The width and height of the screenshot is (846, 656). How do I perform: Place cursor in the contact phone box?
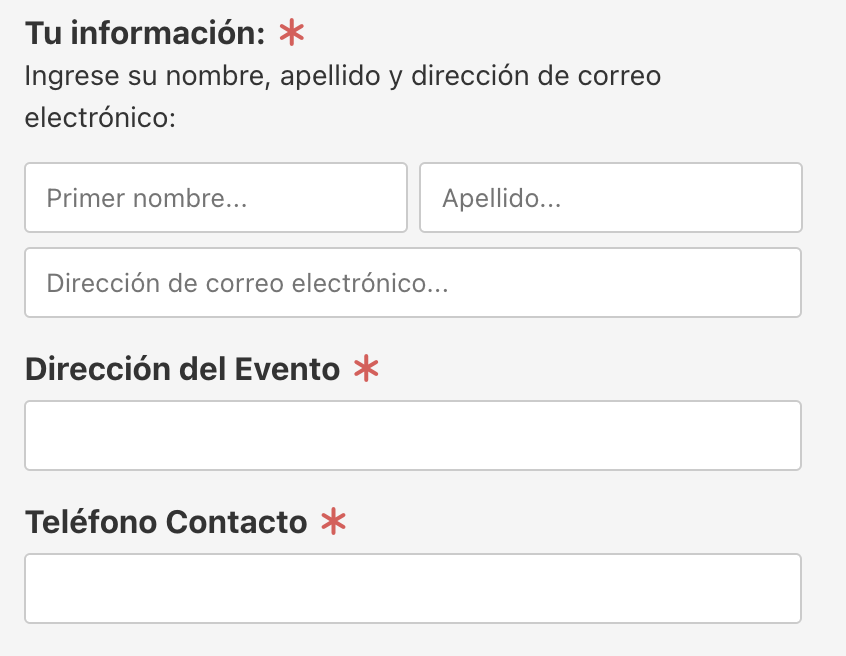click(x=413, y=589)
